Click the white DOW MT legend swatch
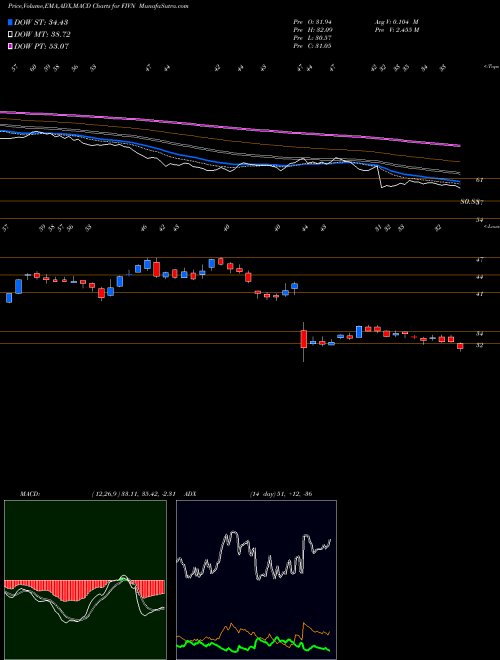The image size is (500, 660). (x=10, y=34)
